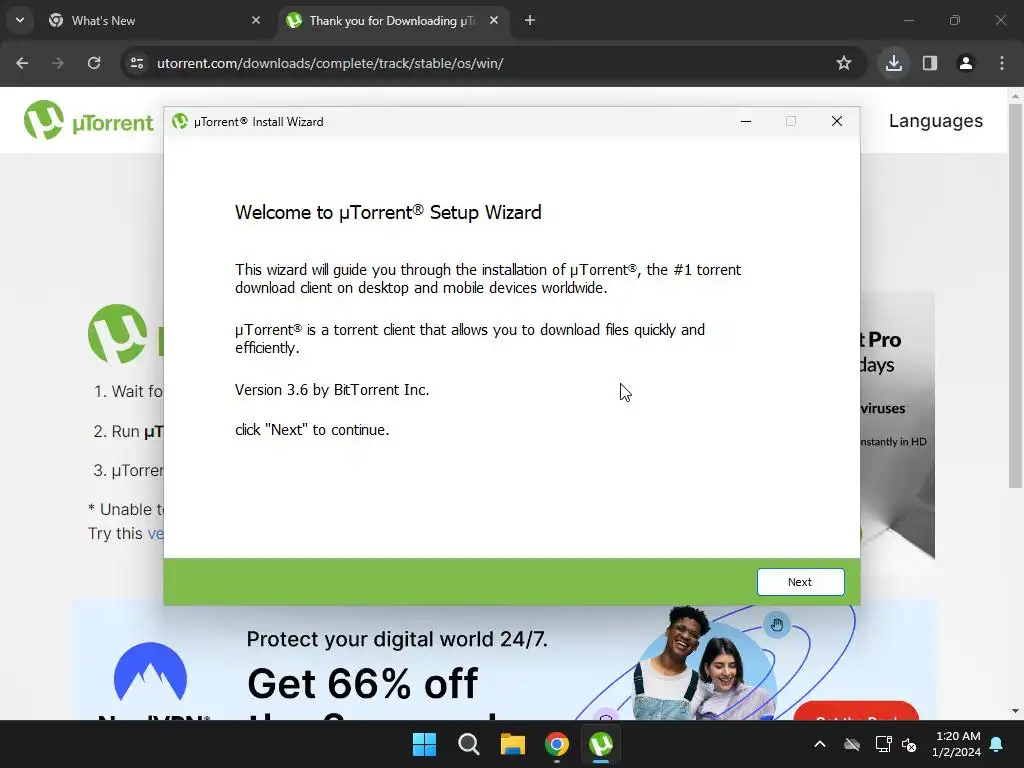Switch to Chrome on the taskbar

click(556, 744)
